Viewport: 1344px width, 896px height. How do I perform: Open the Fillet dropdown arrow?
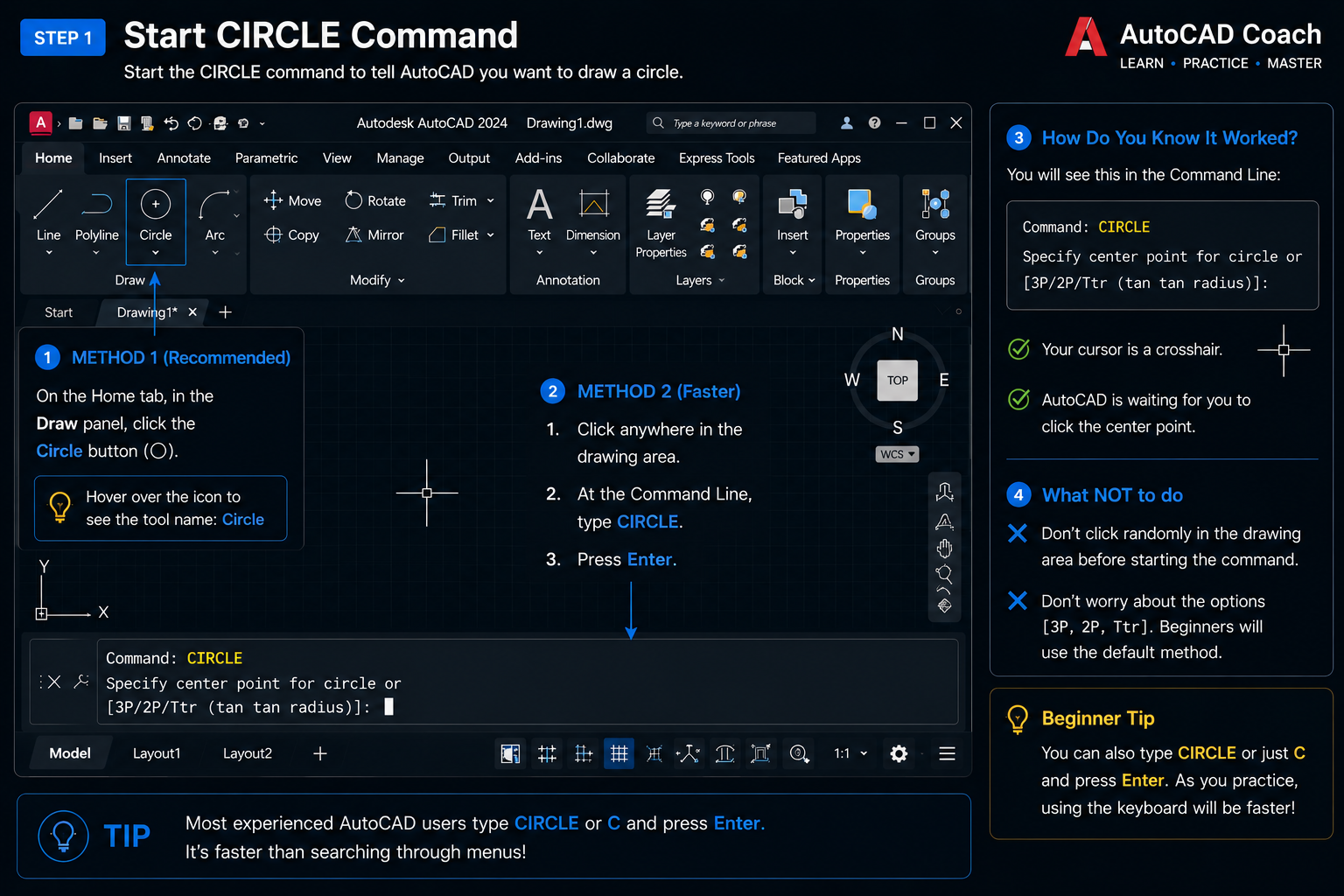tap(490, 234)
